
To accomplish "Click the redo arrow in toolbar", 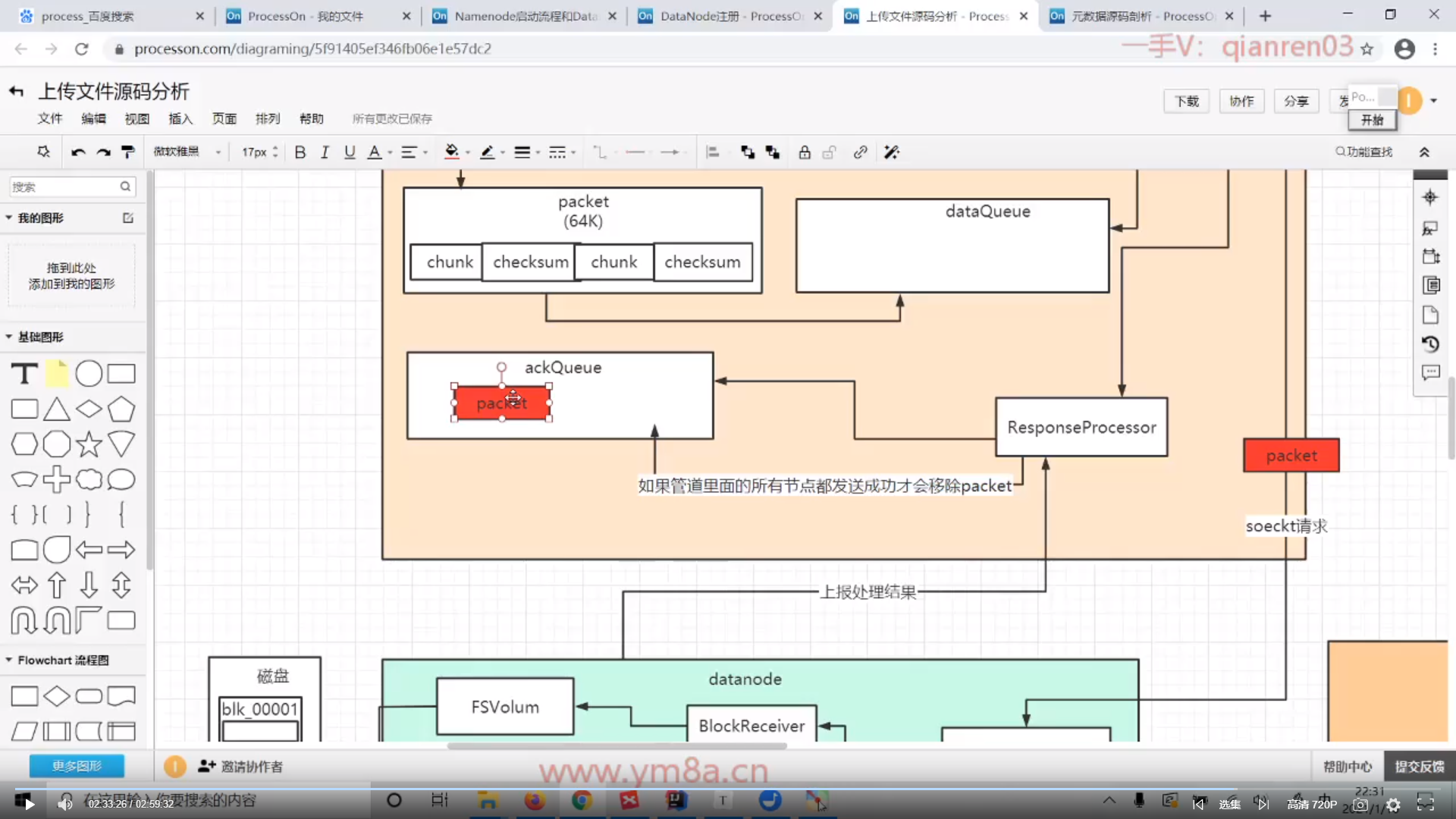I will tap(103, 152).
